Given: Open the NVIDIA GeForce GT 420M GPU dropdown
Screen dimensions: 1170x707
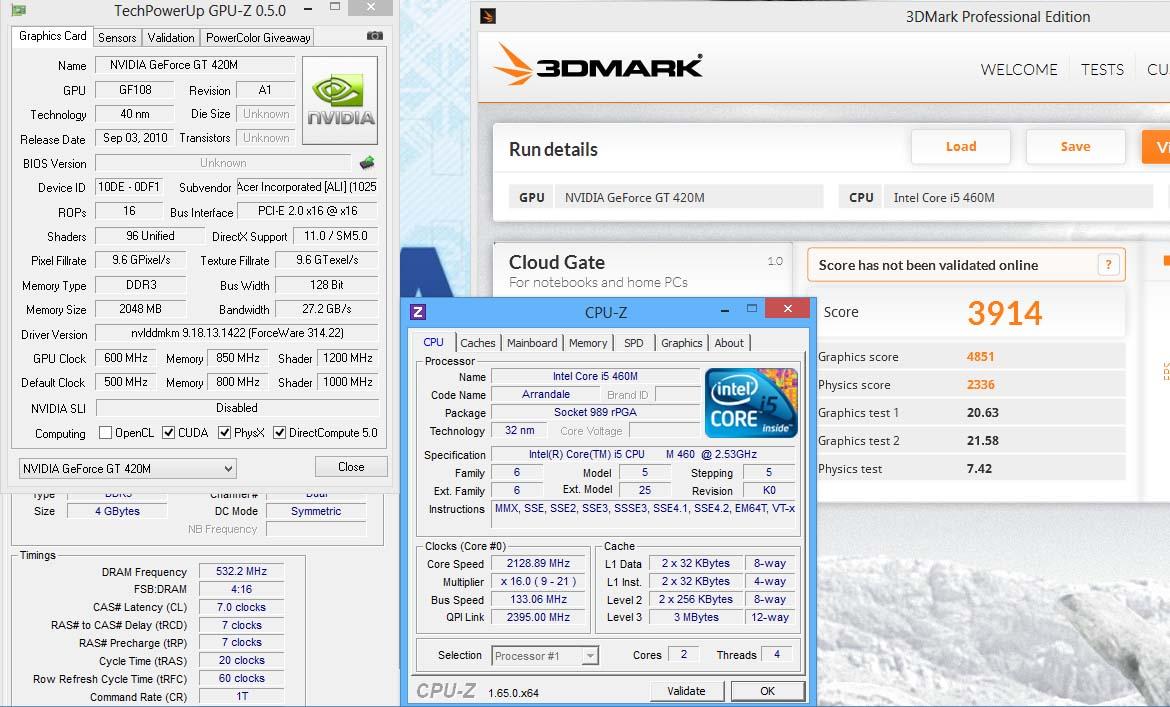Looking at the screenshot, I should 128,468.
